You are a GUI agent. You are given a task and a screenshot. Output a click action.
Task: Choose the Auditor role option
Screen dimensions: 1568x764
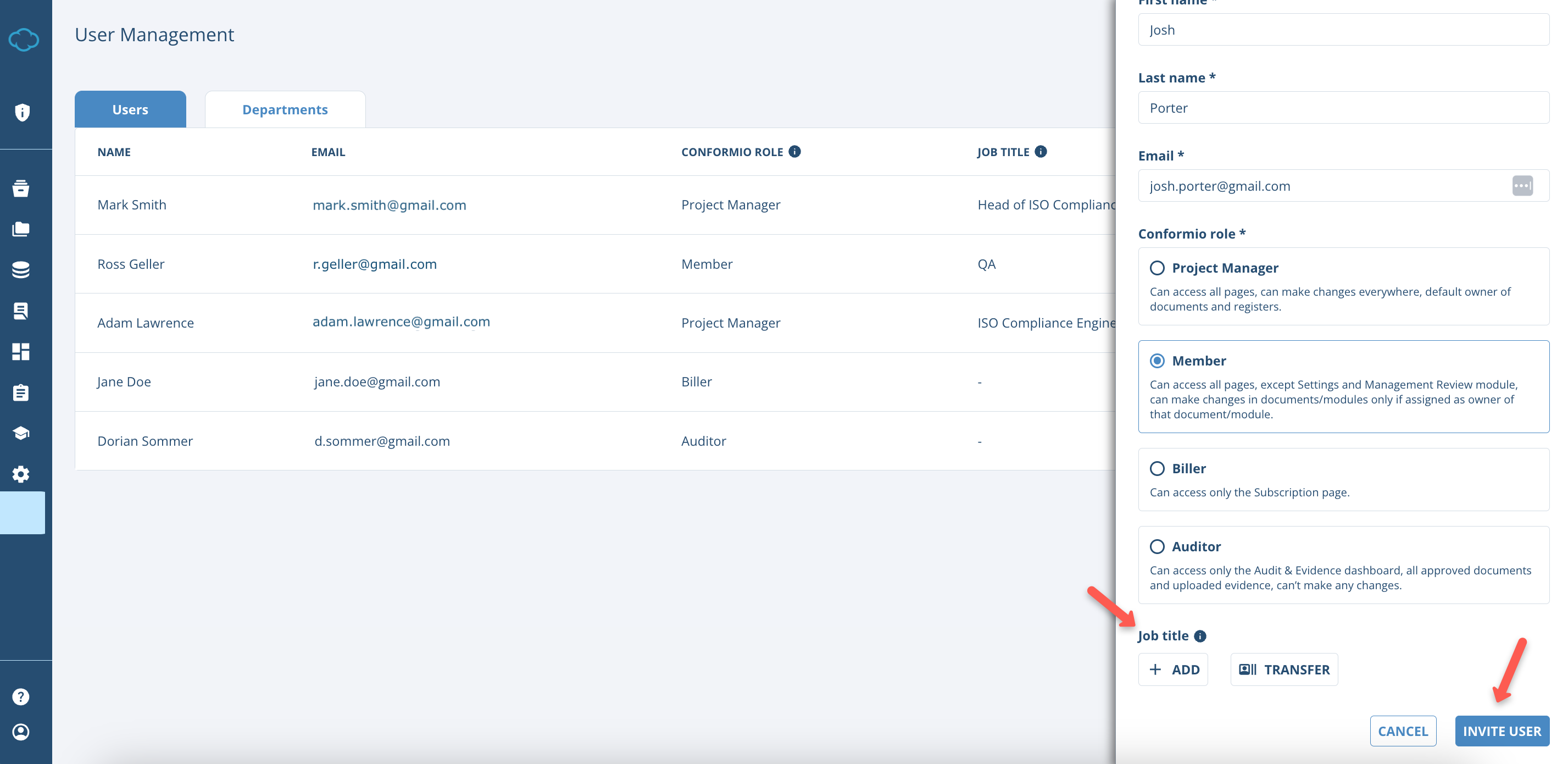pos(1158,547)
